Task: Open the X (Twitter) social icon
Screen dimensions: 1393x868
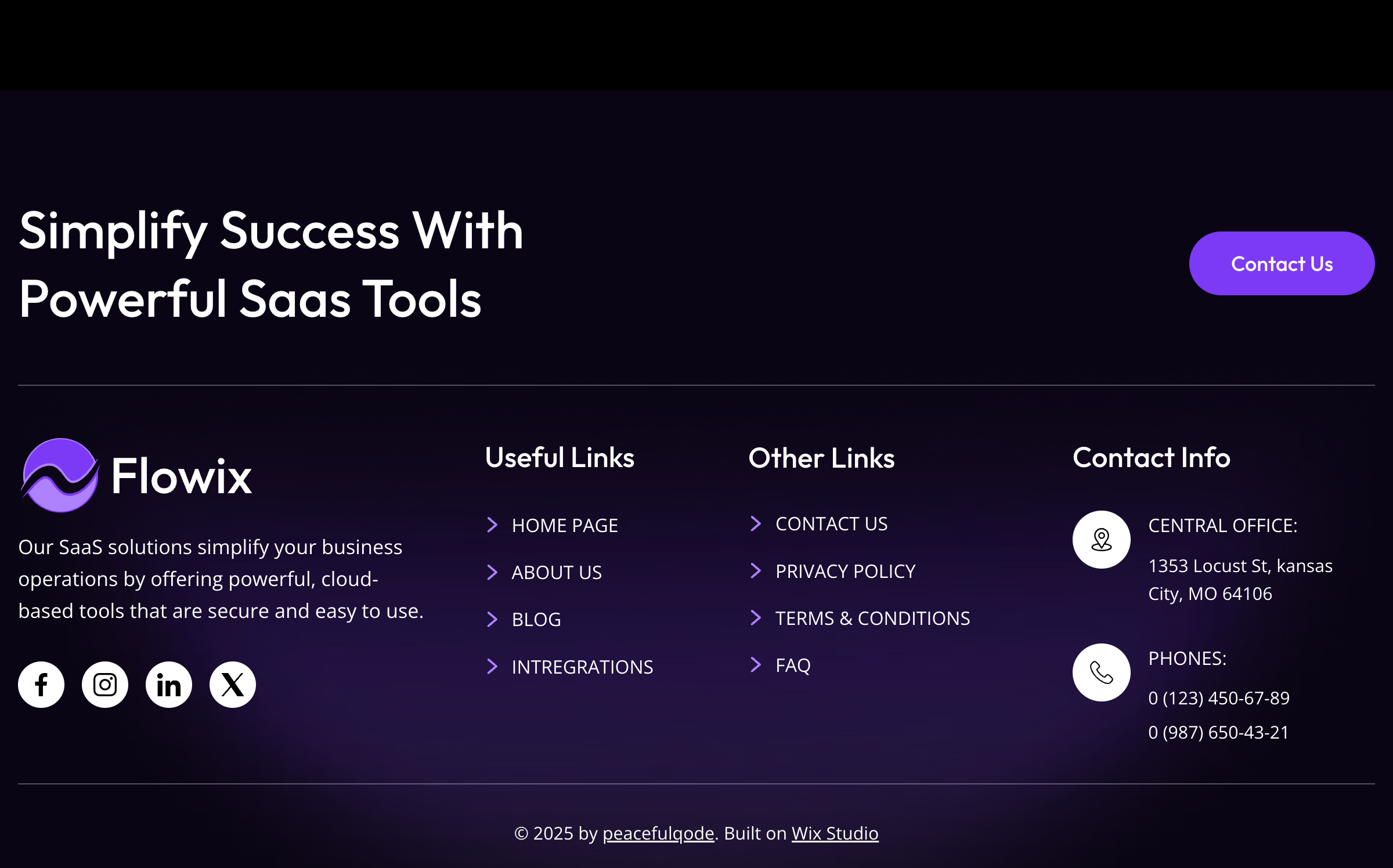Action: click(233, 685)
